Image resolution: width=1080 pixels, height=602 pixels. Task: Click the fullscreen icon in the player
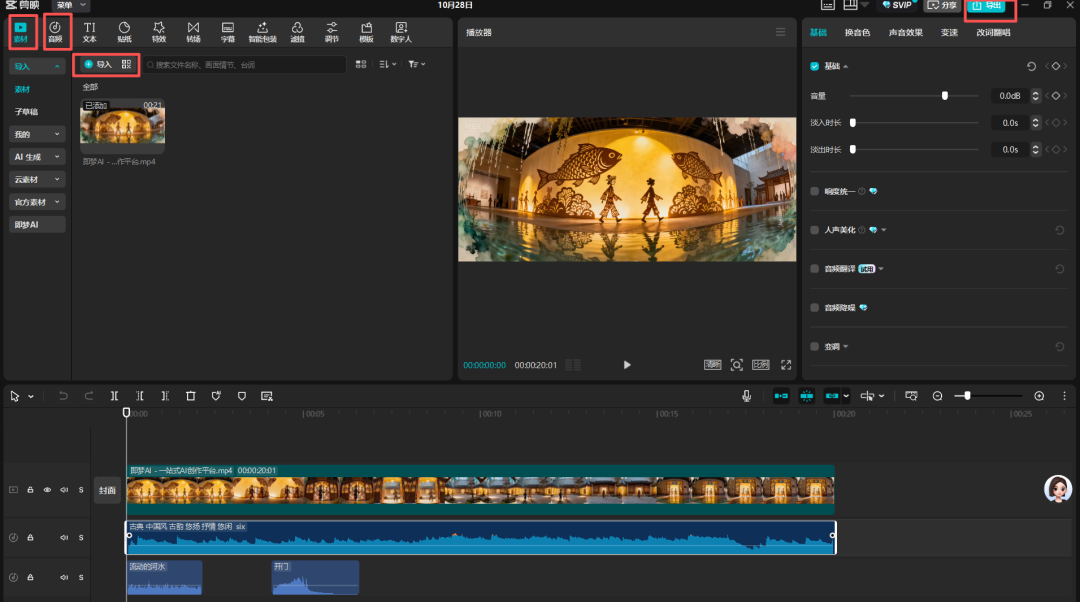(786, 365)
